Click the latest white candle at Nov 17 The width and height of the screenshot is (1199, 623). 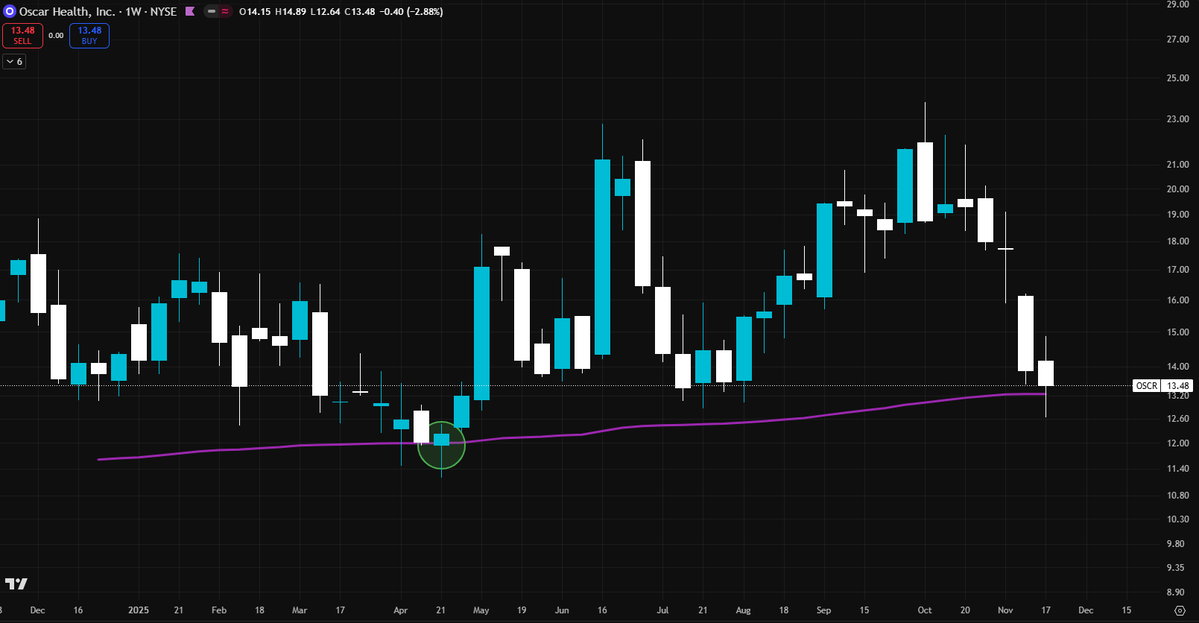point(1045,373)
